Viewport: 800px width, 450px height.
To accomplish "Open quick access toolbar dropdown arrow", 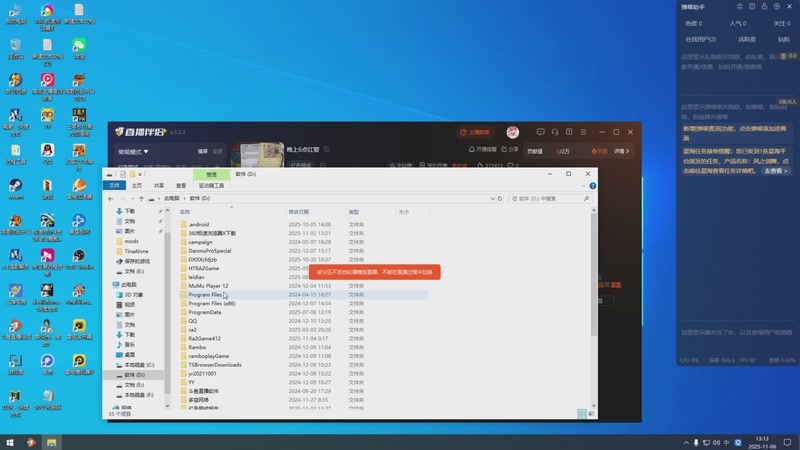I will point(140,174).
